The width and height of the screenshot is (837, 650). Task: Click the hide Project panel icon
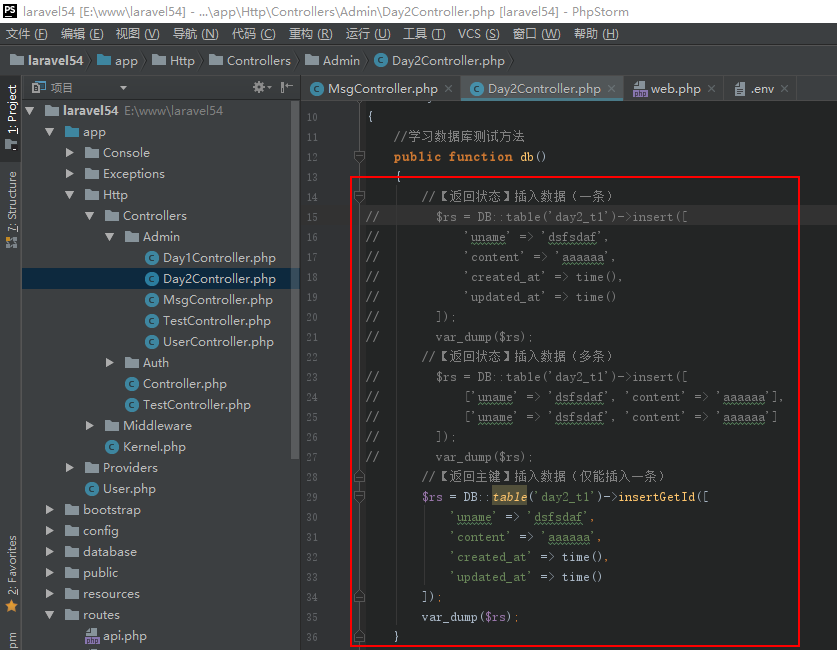[x=285, y=88]
